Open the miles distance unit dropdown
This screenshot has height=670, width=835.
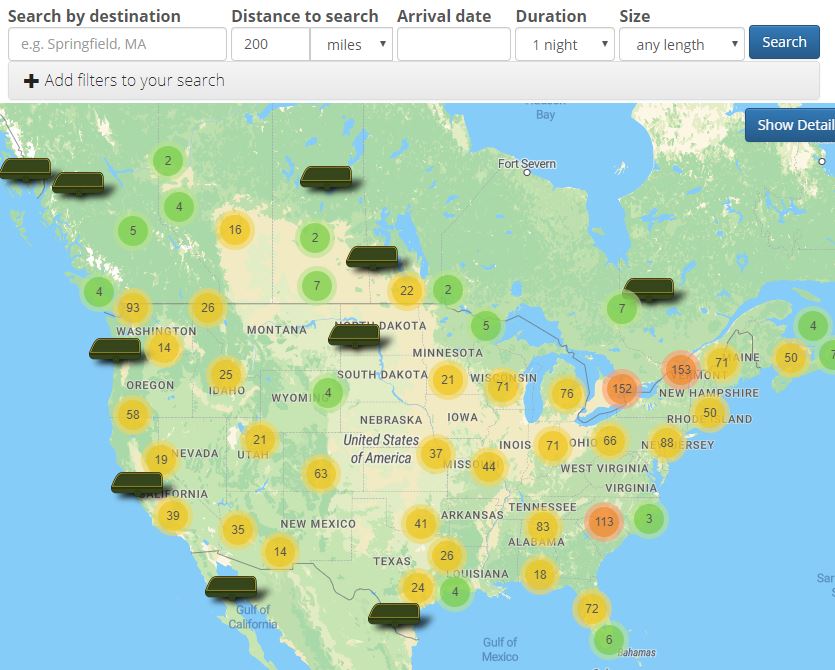(x=351, y=44)
